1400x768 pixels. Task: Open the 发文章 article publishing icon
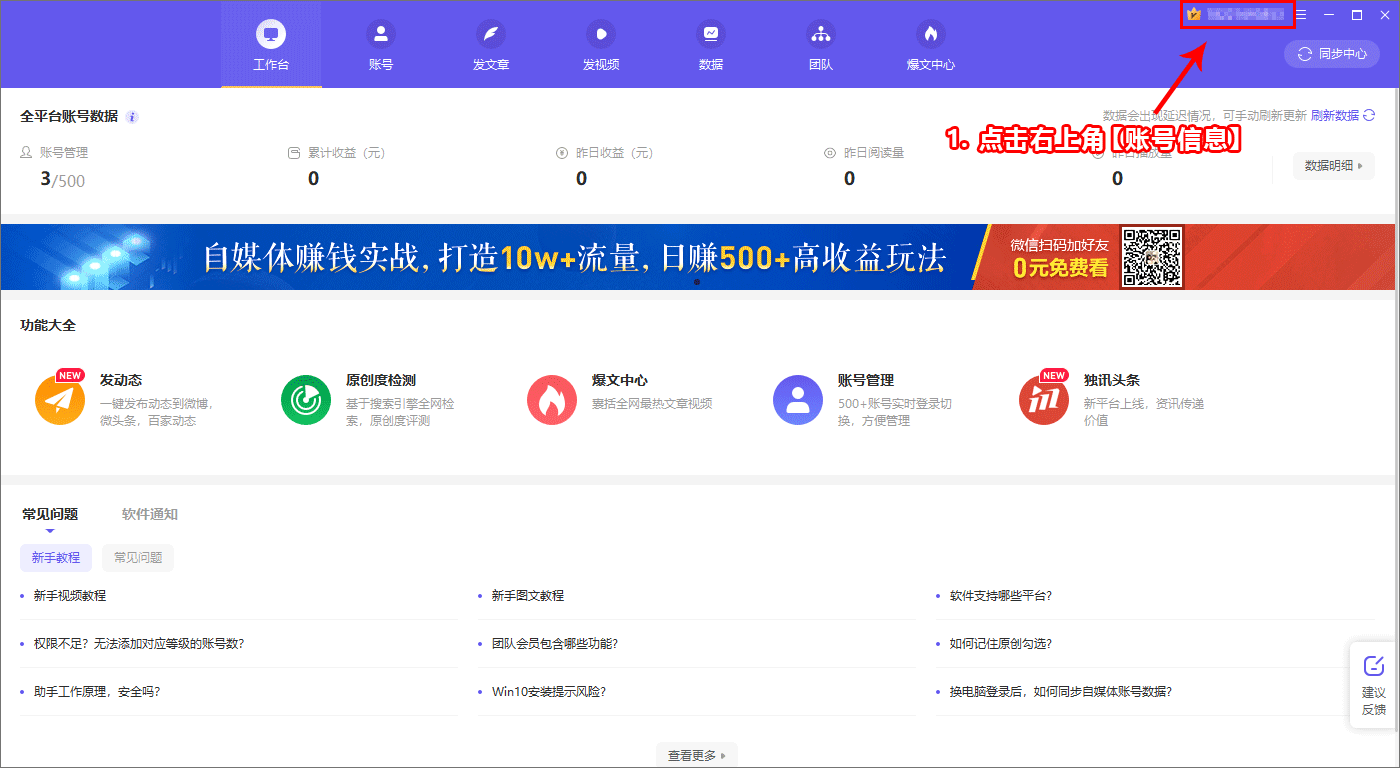[491, 34]
